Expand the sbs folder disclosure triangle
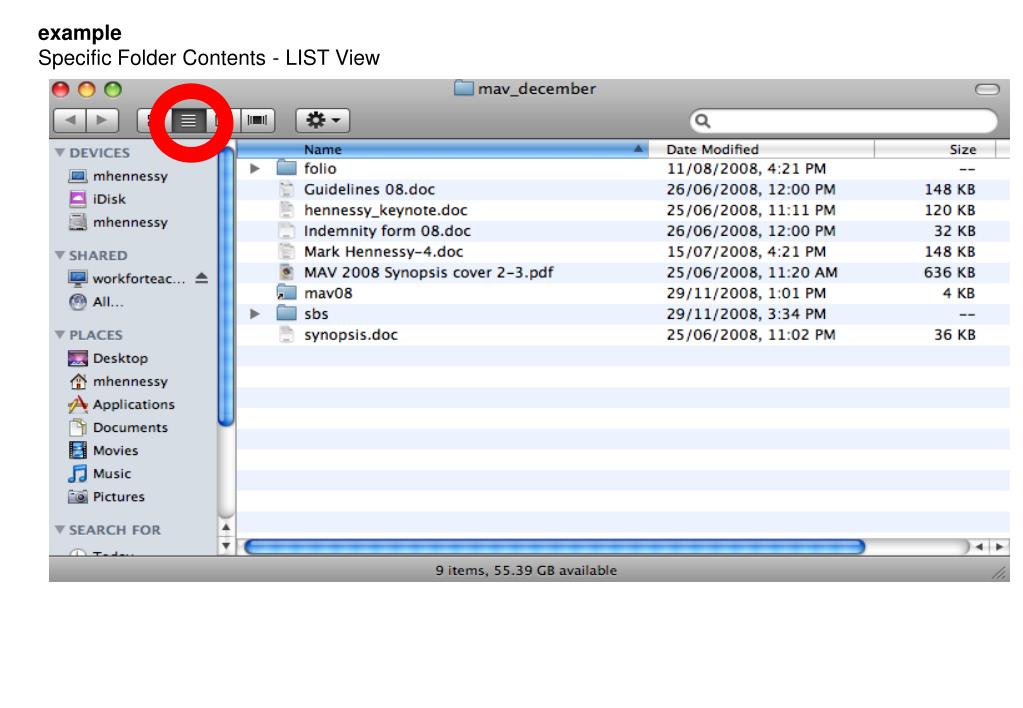 coord(255,314)
